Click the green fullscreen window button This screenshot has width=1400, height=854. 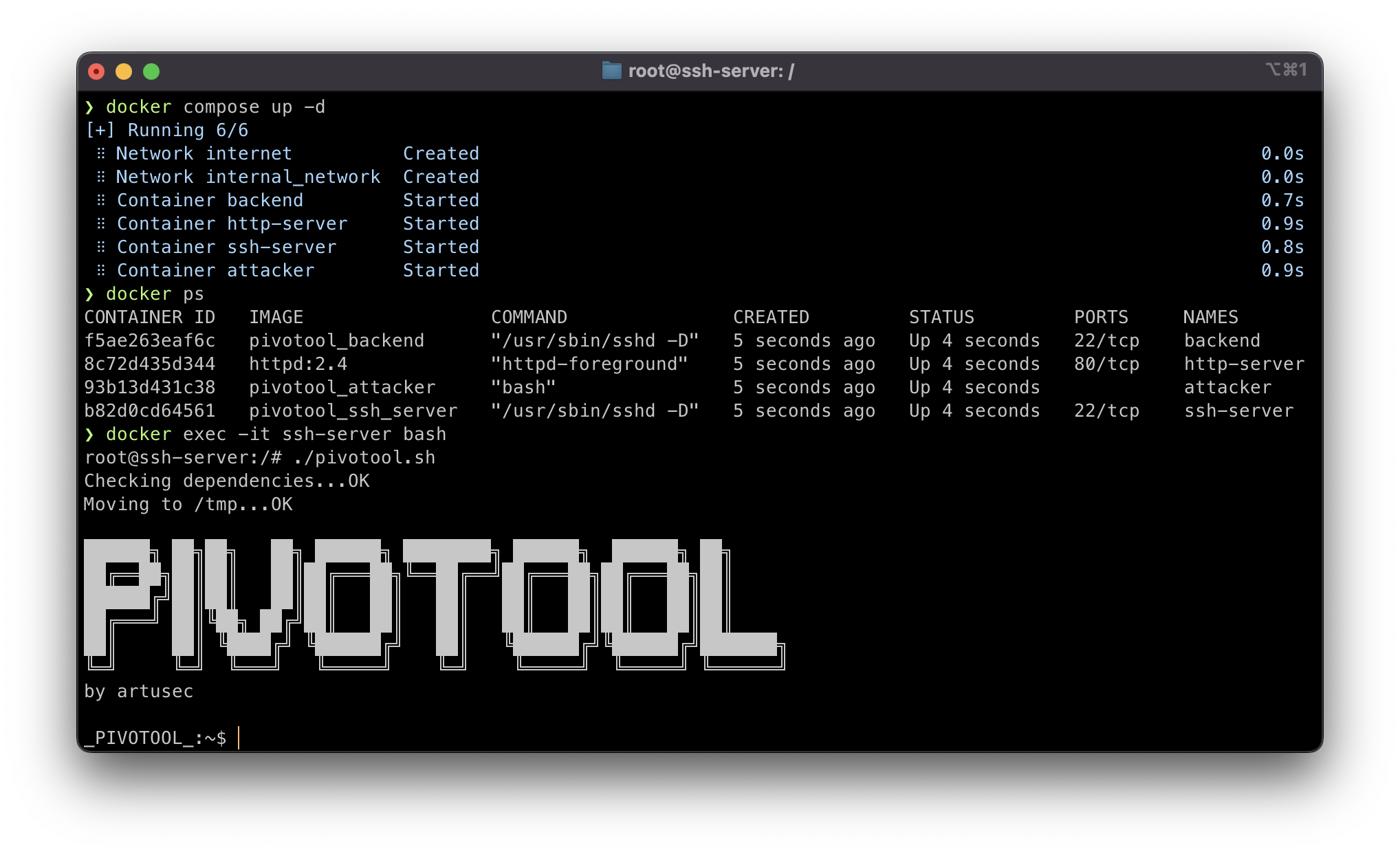tap(151, 72)
